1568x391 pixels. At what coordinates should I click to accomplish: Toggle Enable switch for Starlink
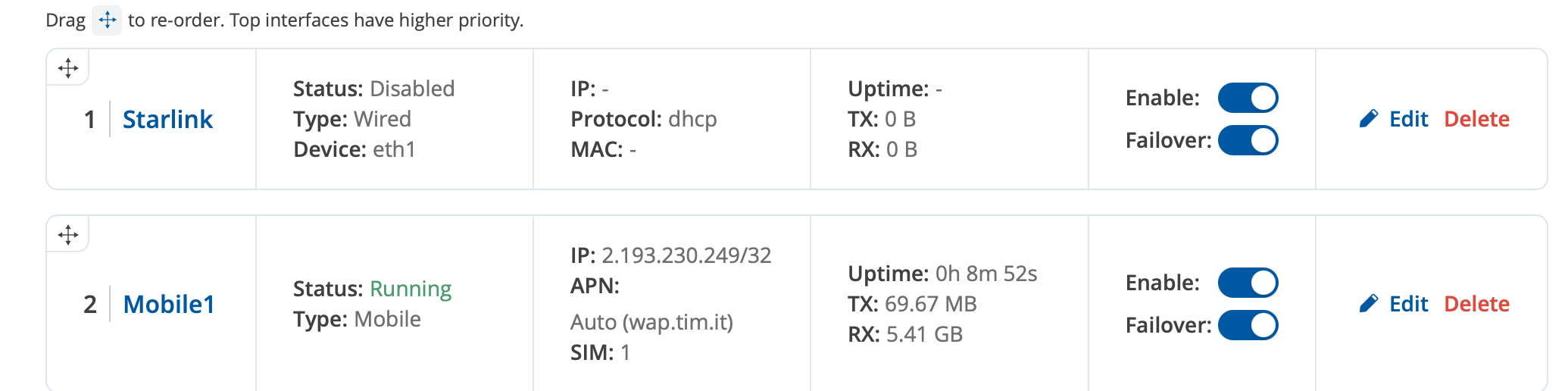pyautogui.click(x=1248, y=98)
